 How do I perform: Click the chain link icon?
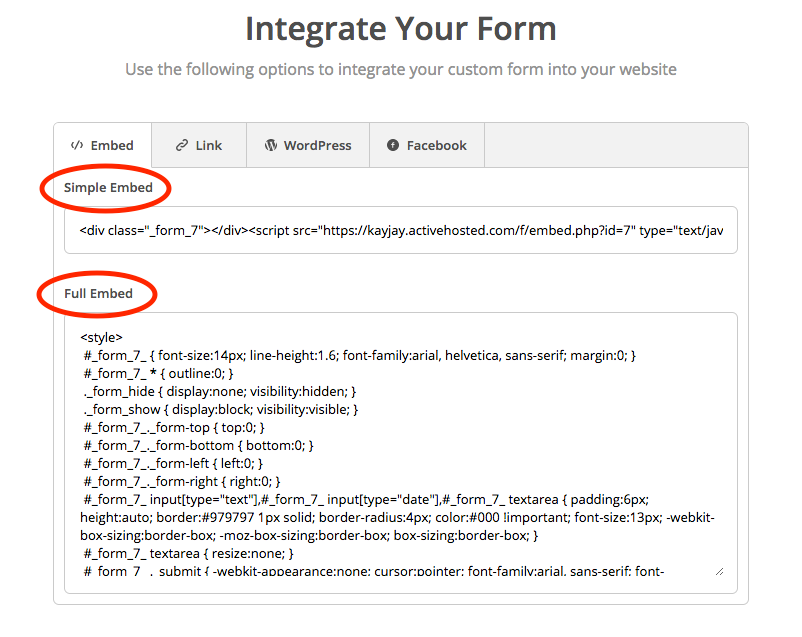coord(181,145)
